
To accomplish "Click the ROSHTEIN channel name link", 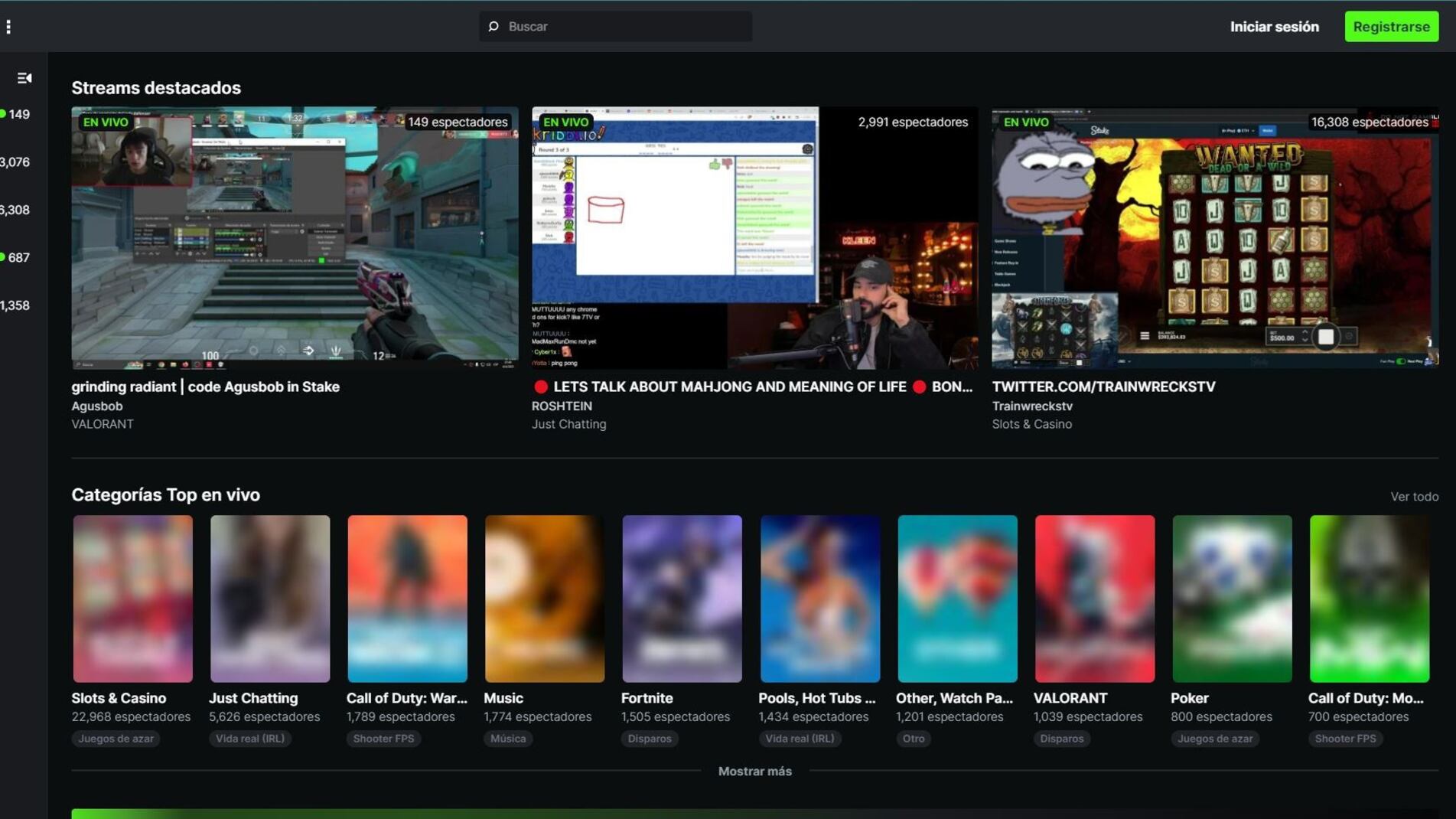I will (562, 406).
